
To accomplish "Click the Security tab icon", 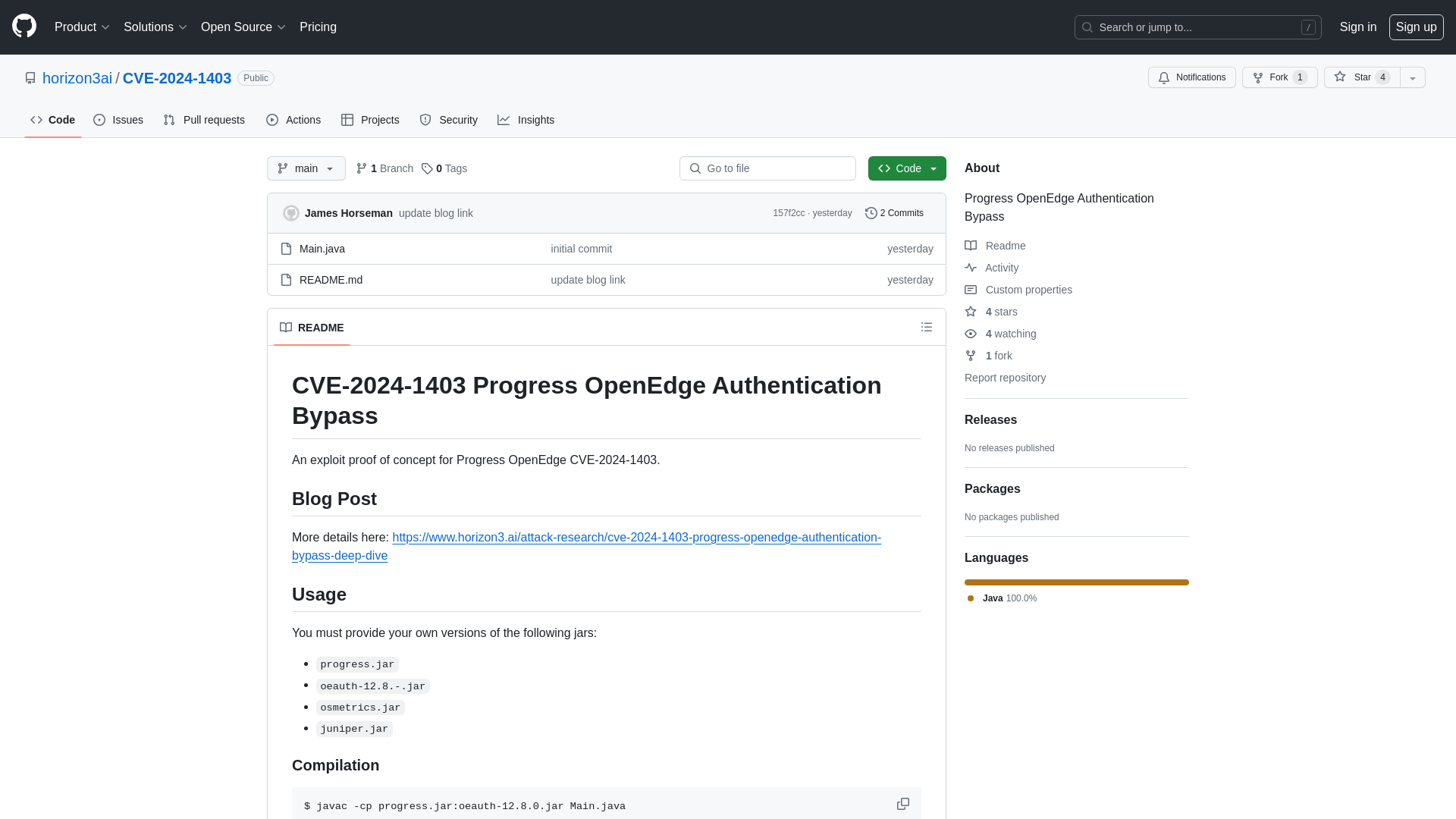I will coord(425,119).
